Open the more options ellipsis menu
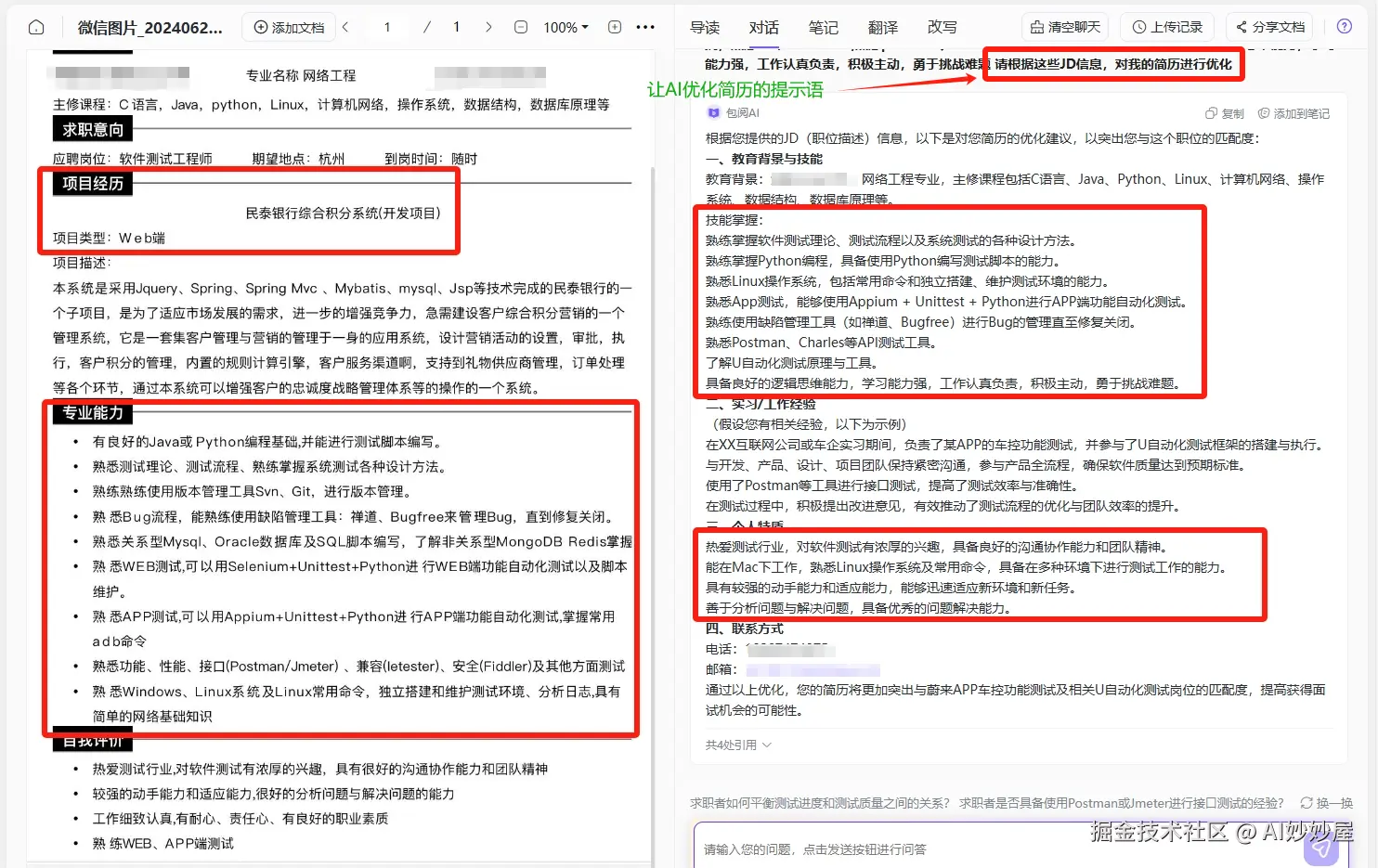 (645, 27)
